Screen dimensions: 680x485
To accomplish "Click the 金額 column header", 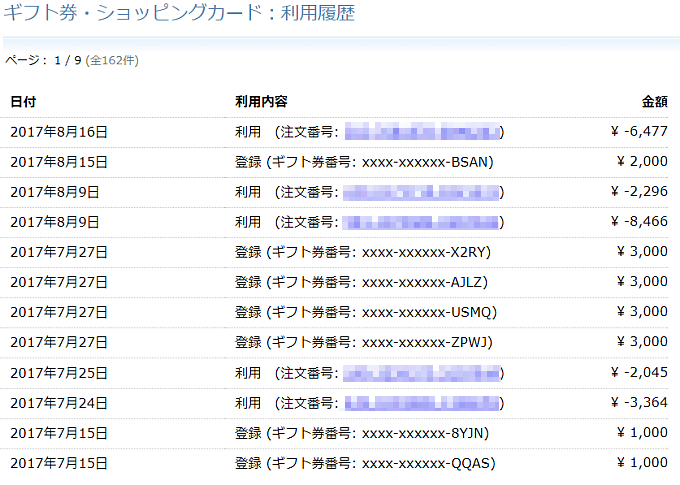I will click(654, 102).
